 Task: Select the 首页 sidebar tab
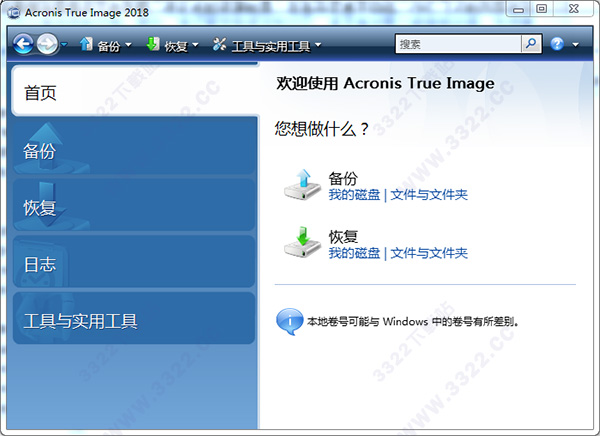[x=135, y=91]
